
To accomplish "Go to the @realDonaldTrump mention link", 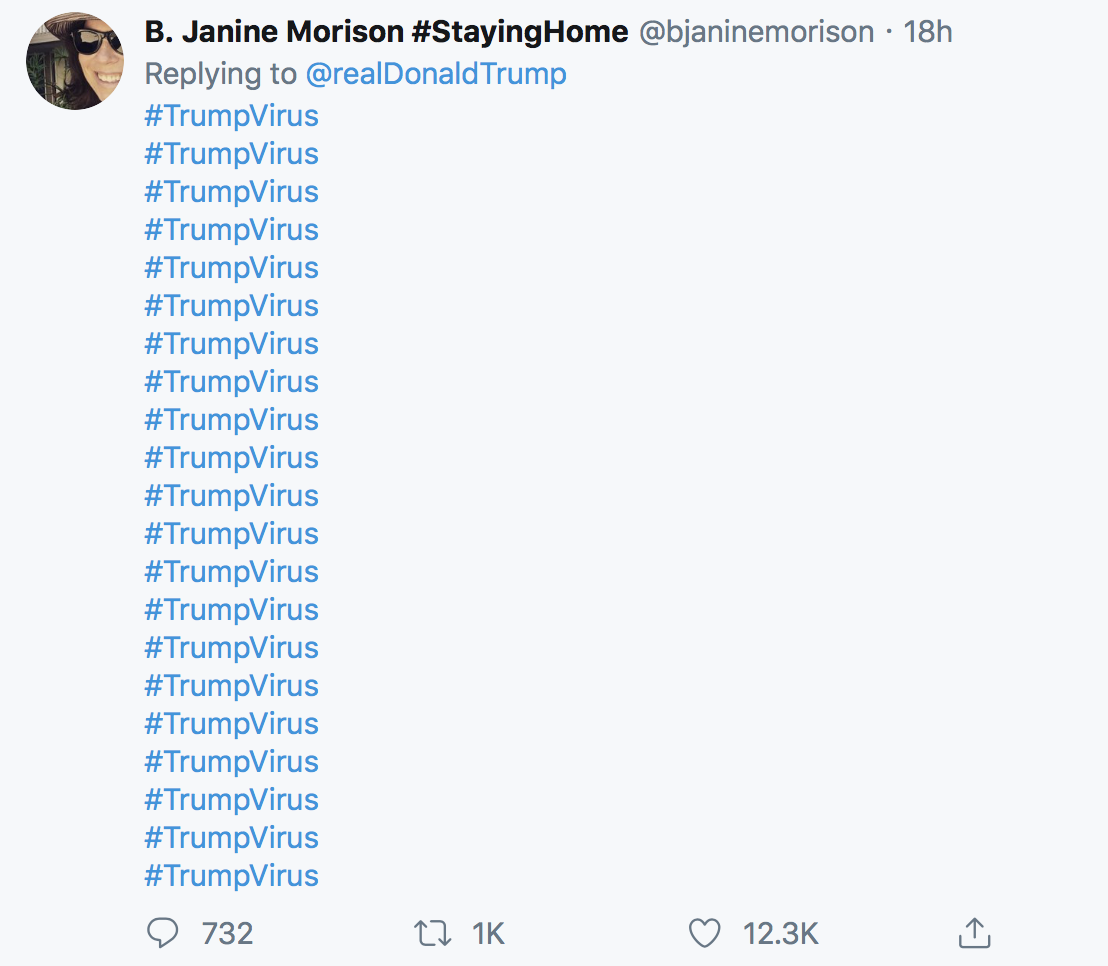I will tap(436, 74).
